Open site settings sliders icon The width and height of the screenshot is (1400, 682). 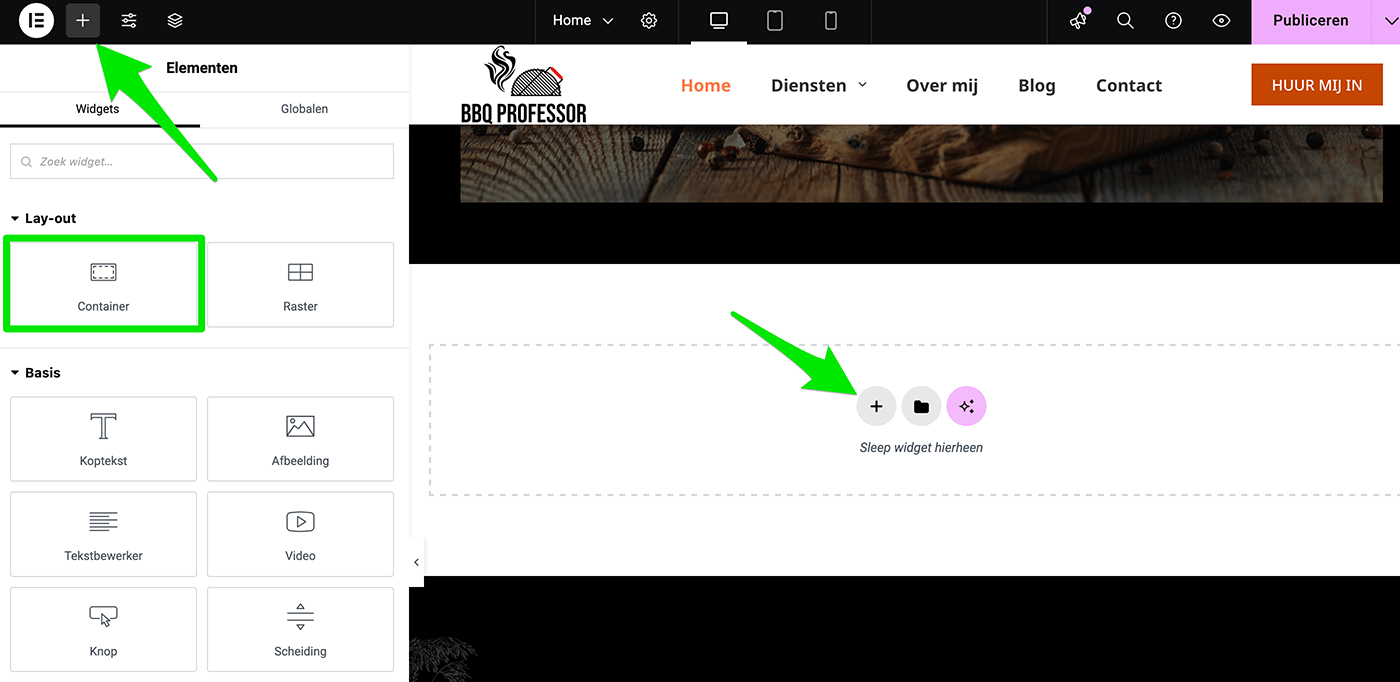129,21
